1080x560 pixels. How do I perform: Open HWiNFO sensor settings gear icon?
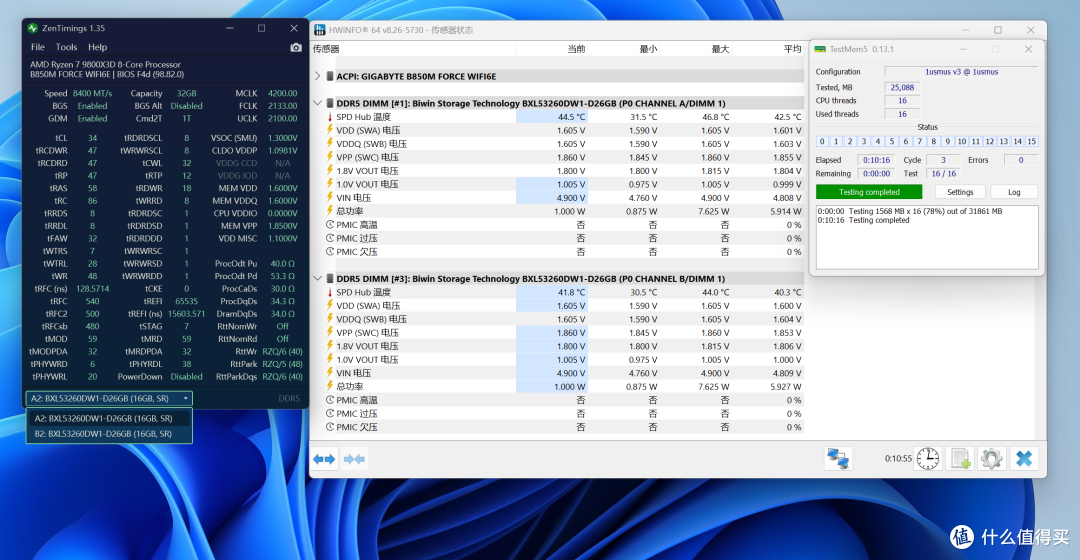coord(992,459)
